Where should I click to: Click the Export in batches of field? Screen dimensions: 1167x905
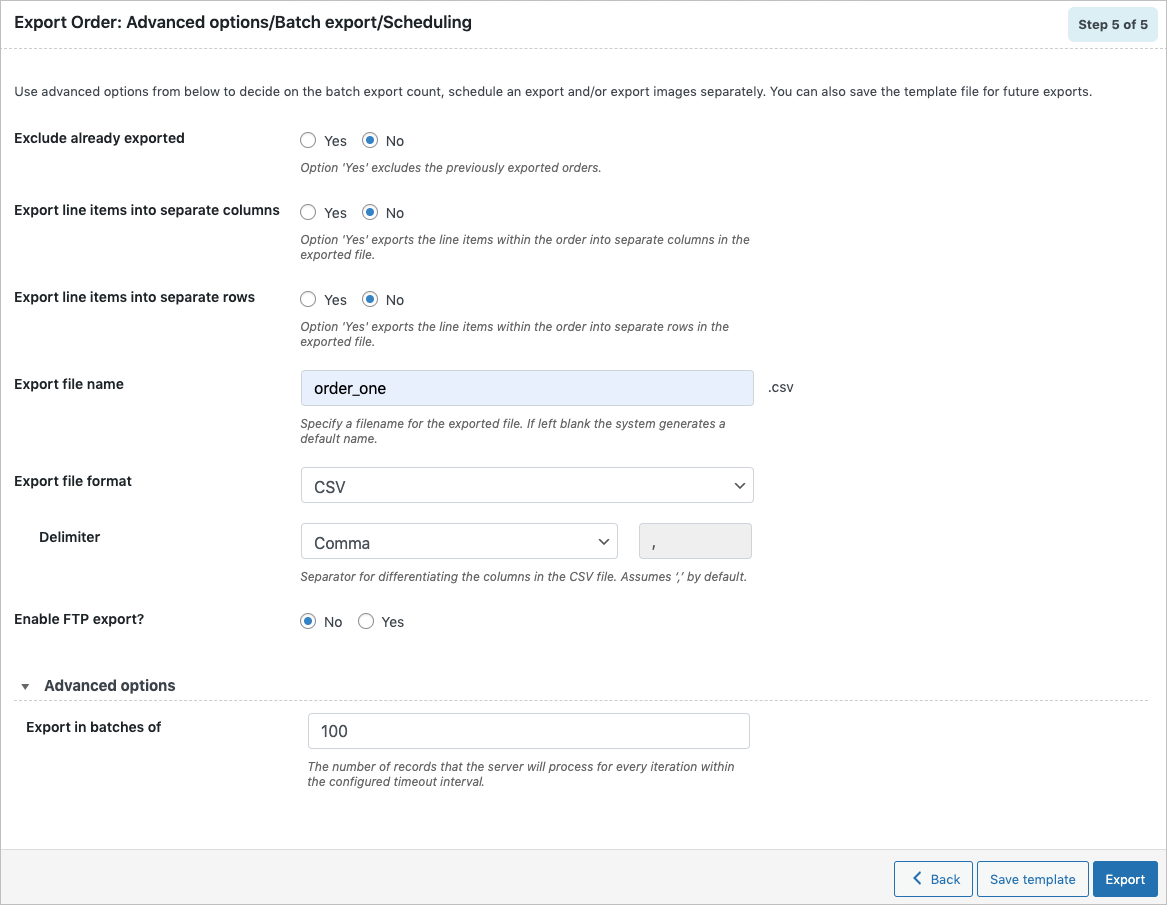click(528, 730)
